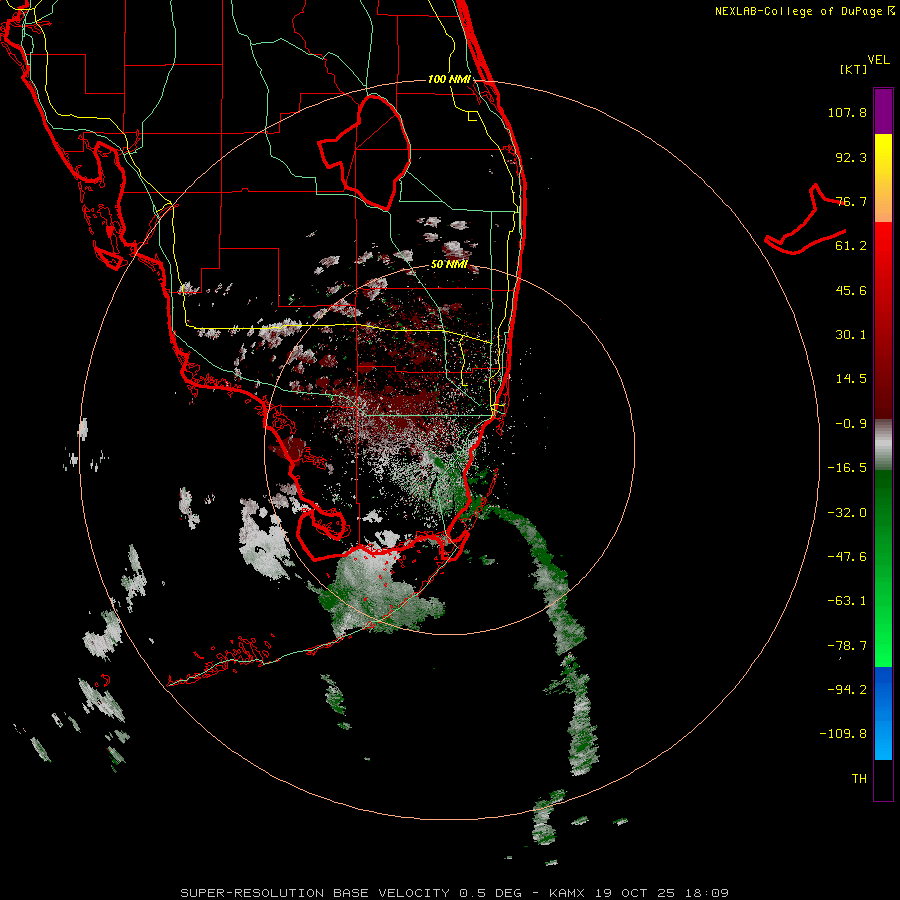Click the TH label at scale bottom
Screen dimensions: 900x900
coord(859,779)
